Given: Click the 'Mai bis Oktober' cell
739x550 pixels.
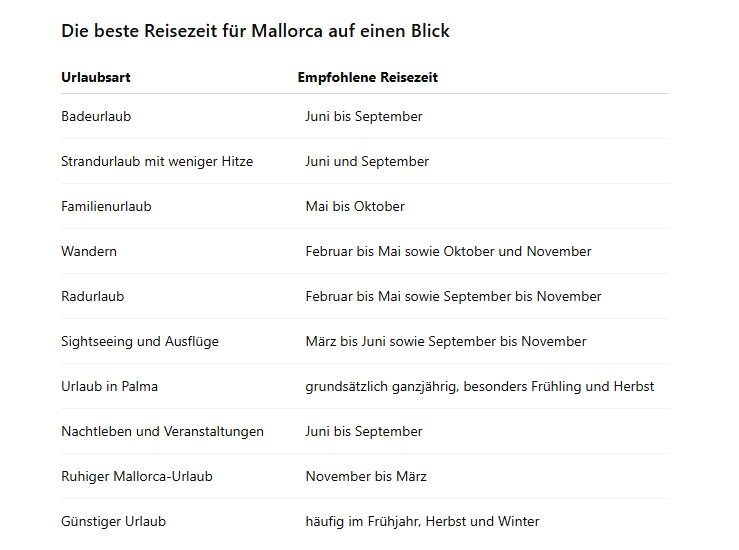Looking at the screenshot, I should click(x=355, y=206).
